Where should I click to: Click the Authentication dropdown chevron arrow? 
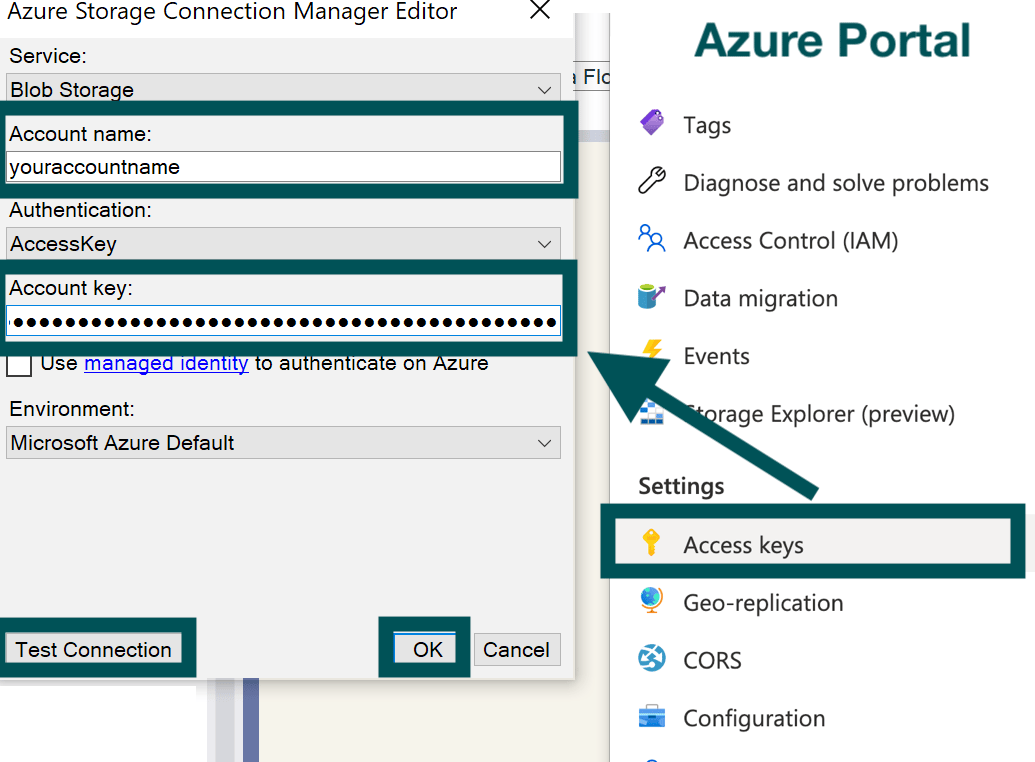coord(545,244)
